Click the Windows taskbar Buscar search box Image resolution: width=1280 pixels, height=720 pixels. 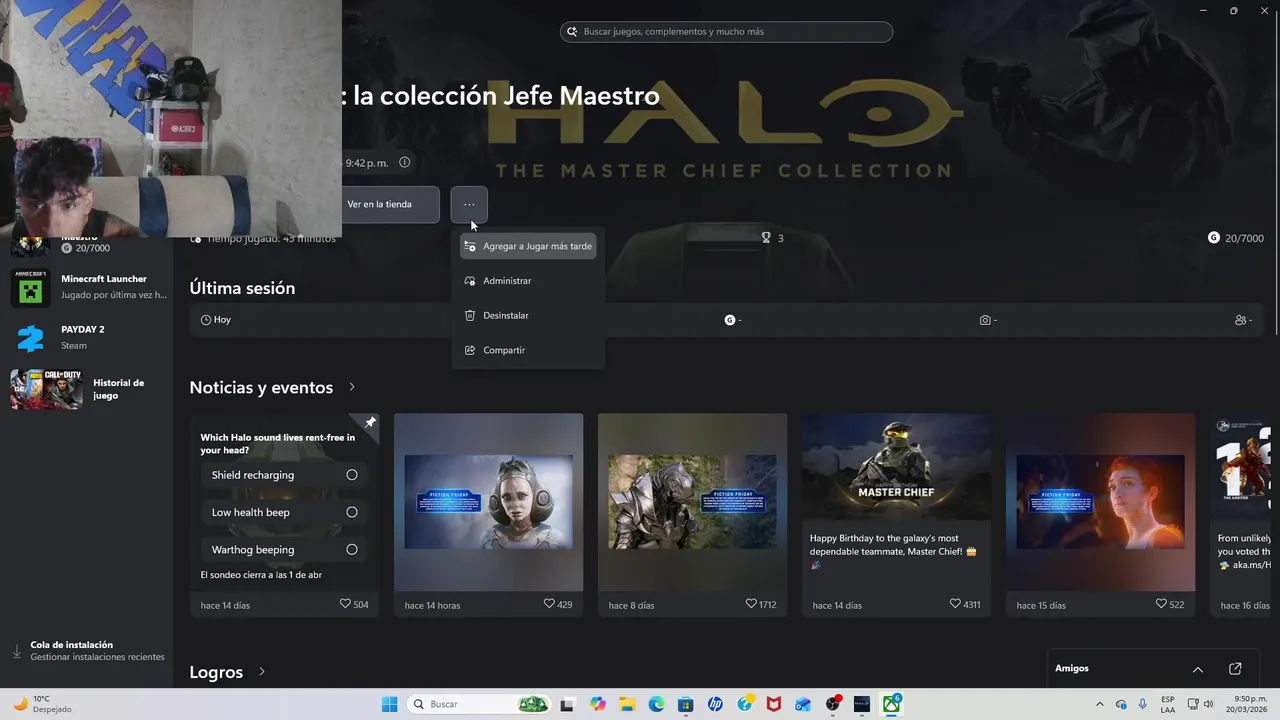pos(480,704)
